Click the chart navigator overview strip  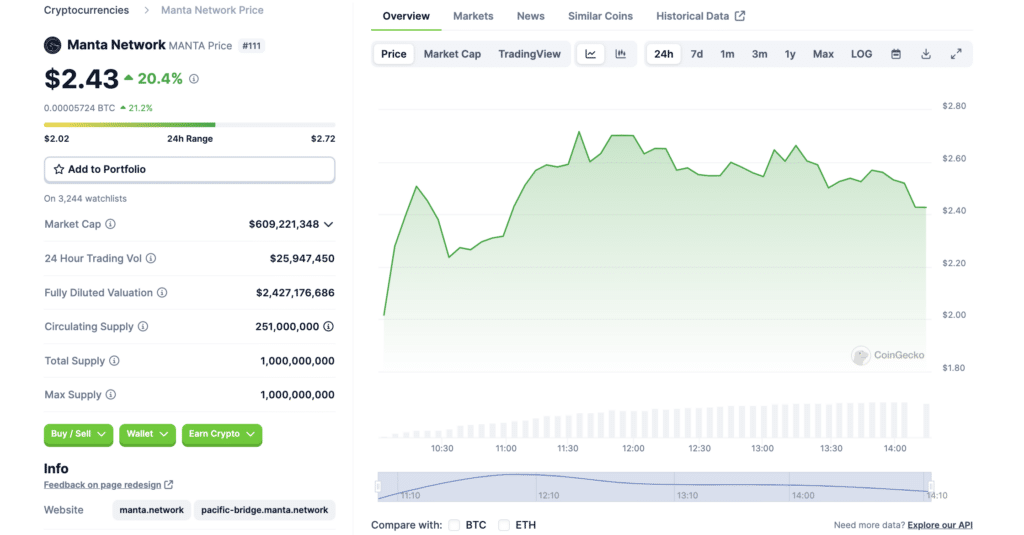(654, 487)
